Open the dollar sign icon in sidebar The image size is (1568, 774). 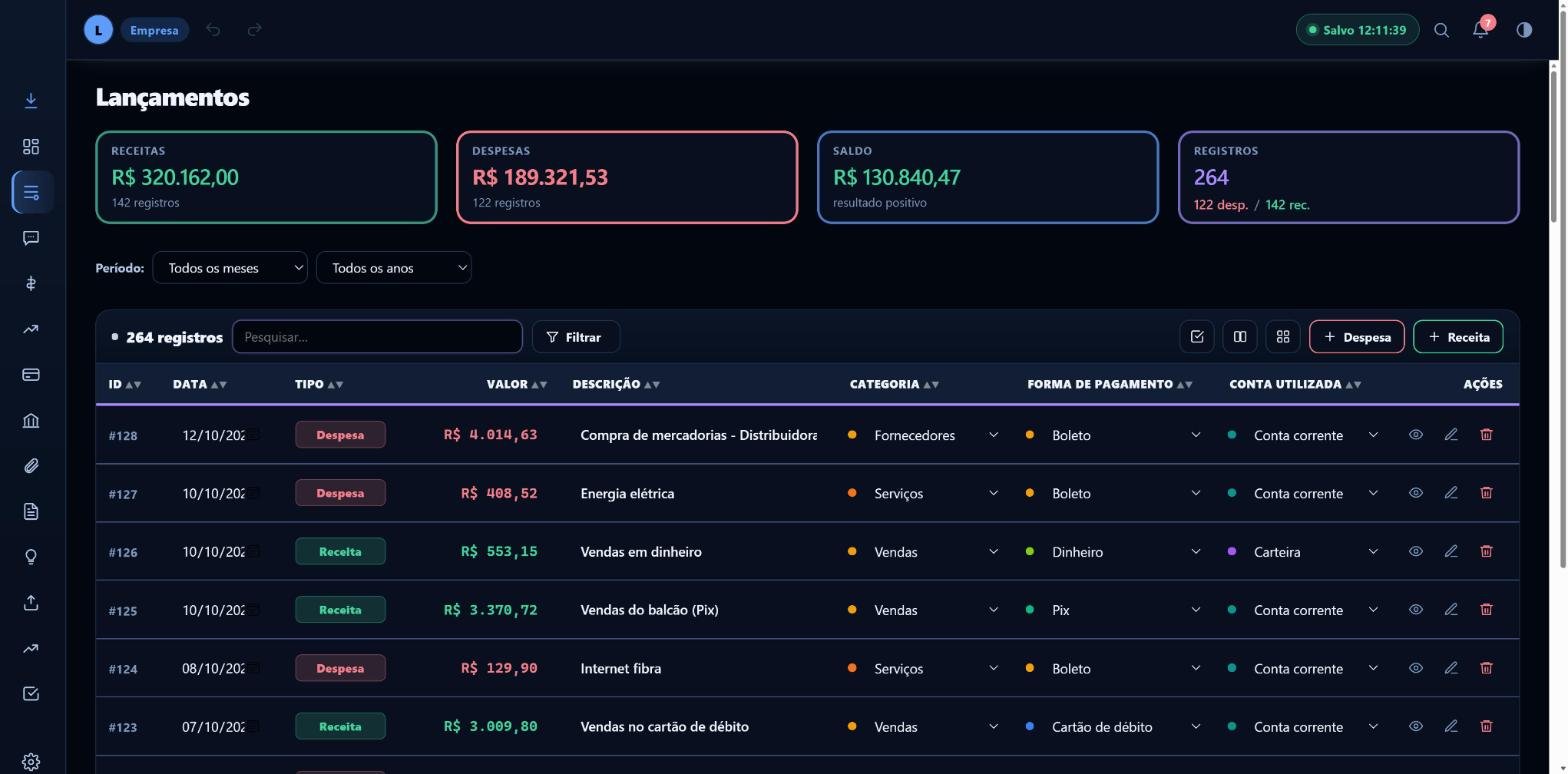31,284
